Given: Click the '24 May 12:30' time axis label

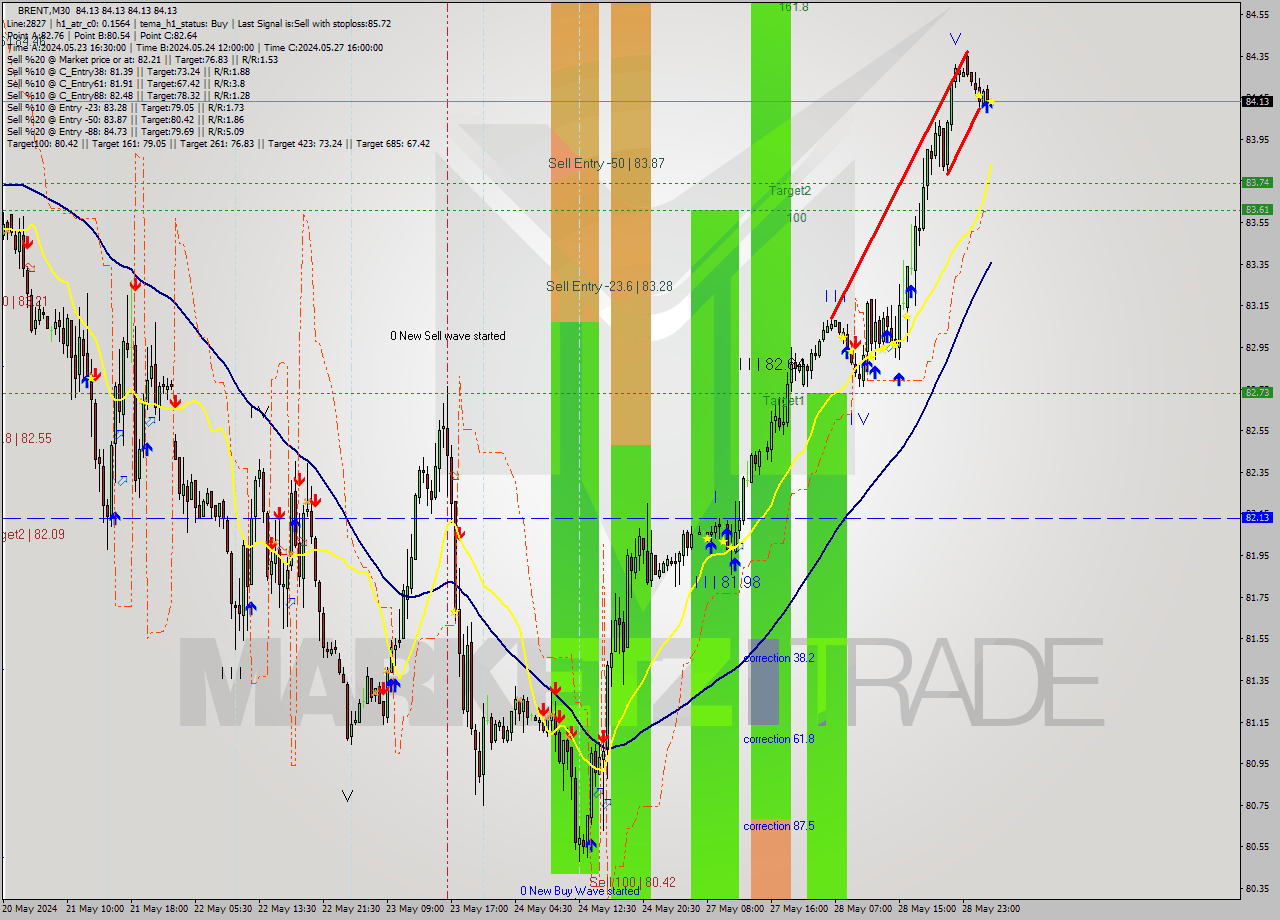Looking at the screenshot, I should pos(608,909).
